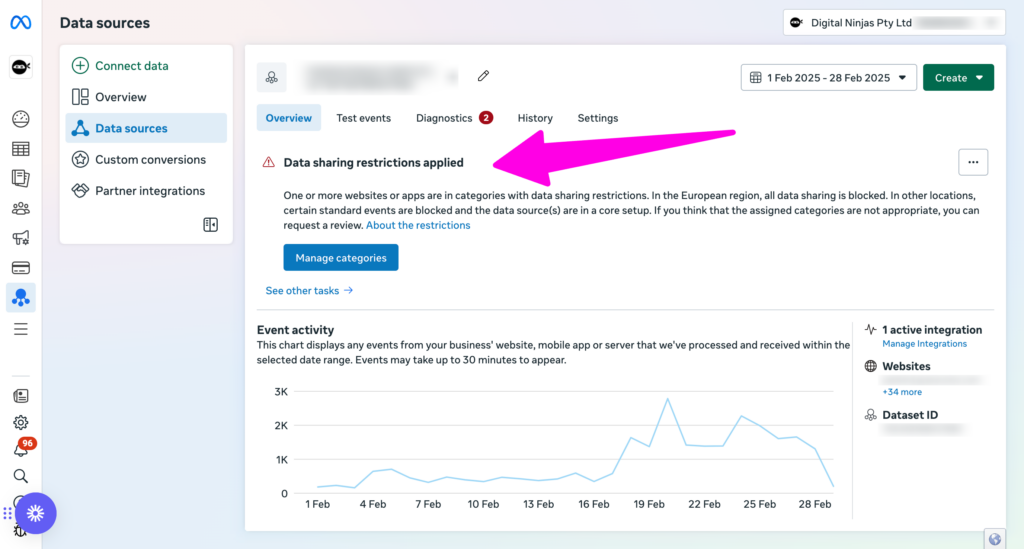Open notifications bell with 96 badge
The image size is (1024, 549).
pos(20,449)
